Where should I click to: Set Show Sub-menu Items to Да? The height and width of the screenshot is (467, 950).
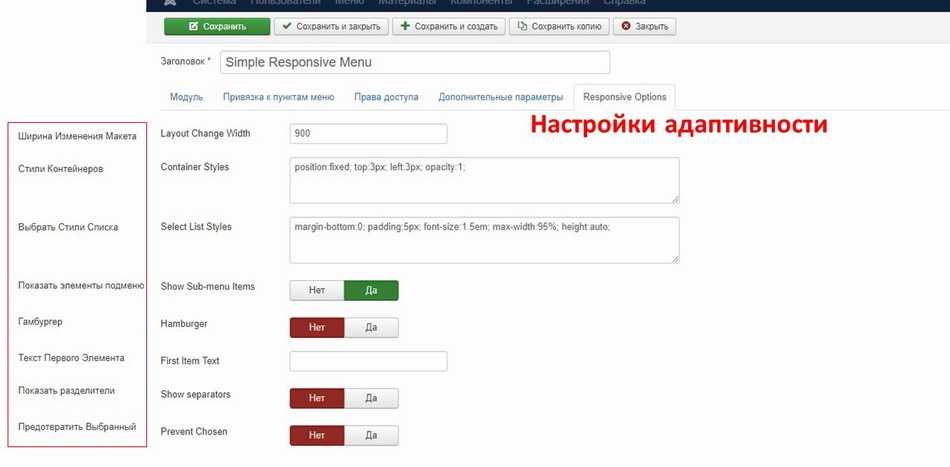[371, 290]
